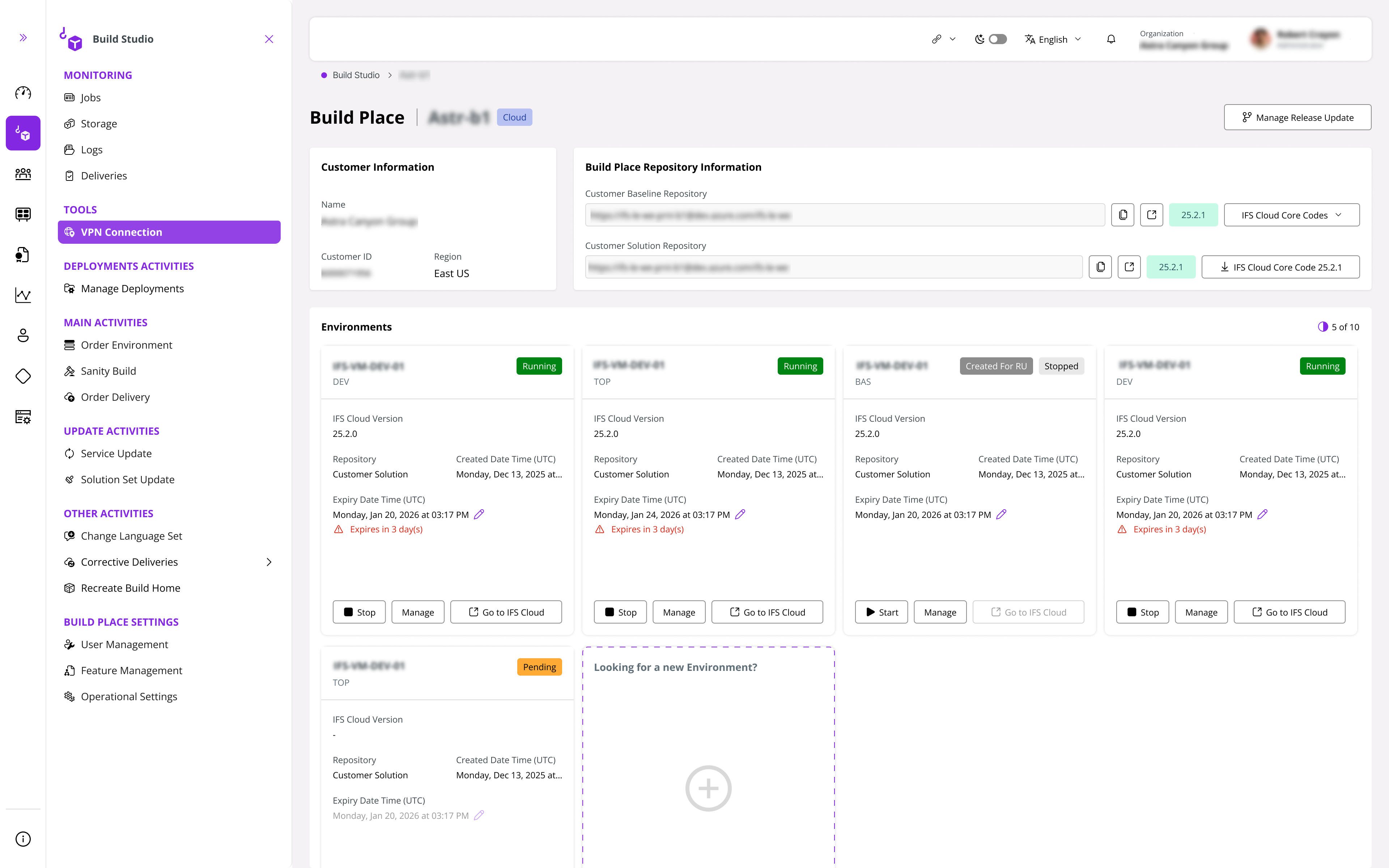The height and width of the screenshot is (868, 1389).
Task: Open Customer Solution Repository in external link
Action: pyautogui.click(x=1129, y=267)
